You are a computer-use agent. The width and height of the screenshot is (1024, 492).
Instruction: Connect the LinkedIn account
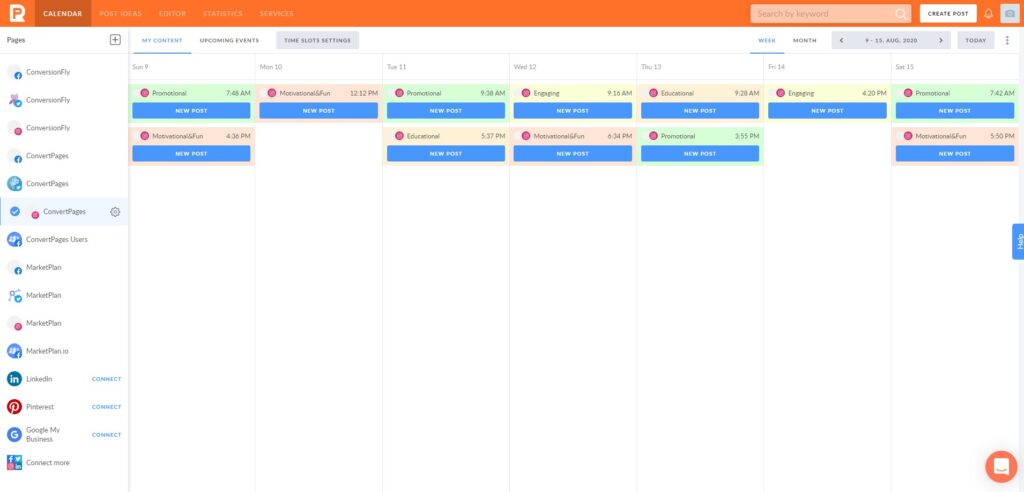tap(106, 379)
